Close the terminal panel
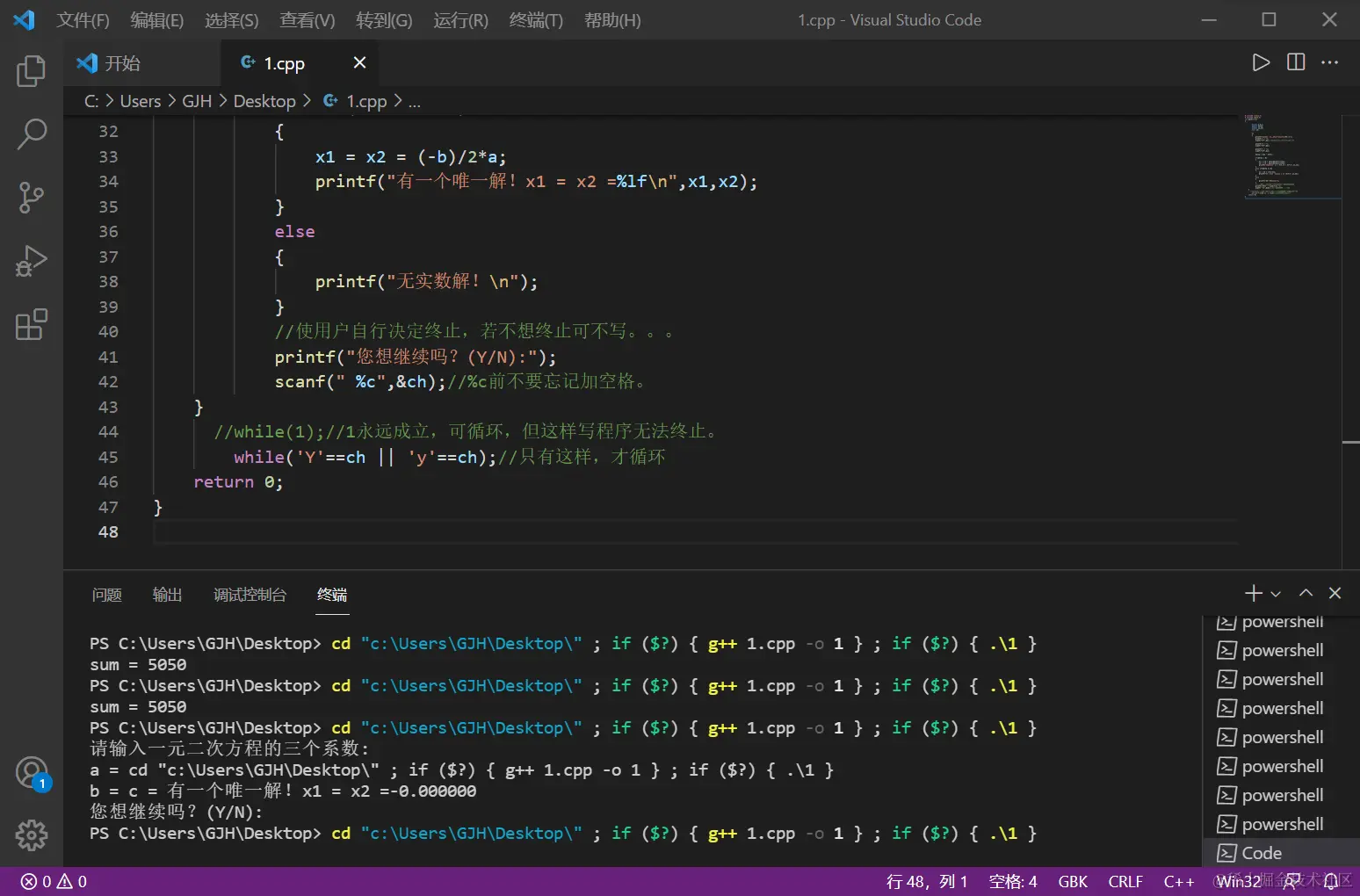Screen dimensions: 1360x896 [x=1335, y=593]
